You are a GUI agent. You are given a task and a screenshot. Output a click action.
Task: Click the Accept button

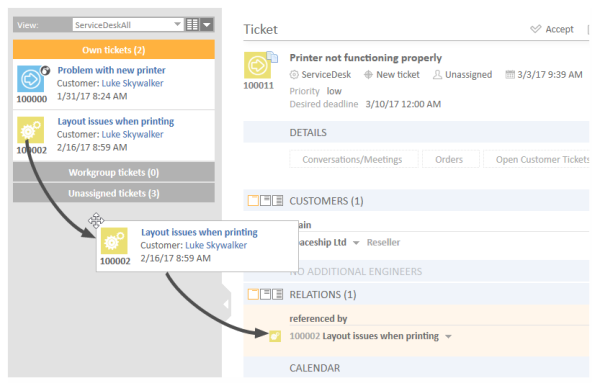[x=552, y=29]
